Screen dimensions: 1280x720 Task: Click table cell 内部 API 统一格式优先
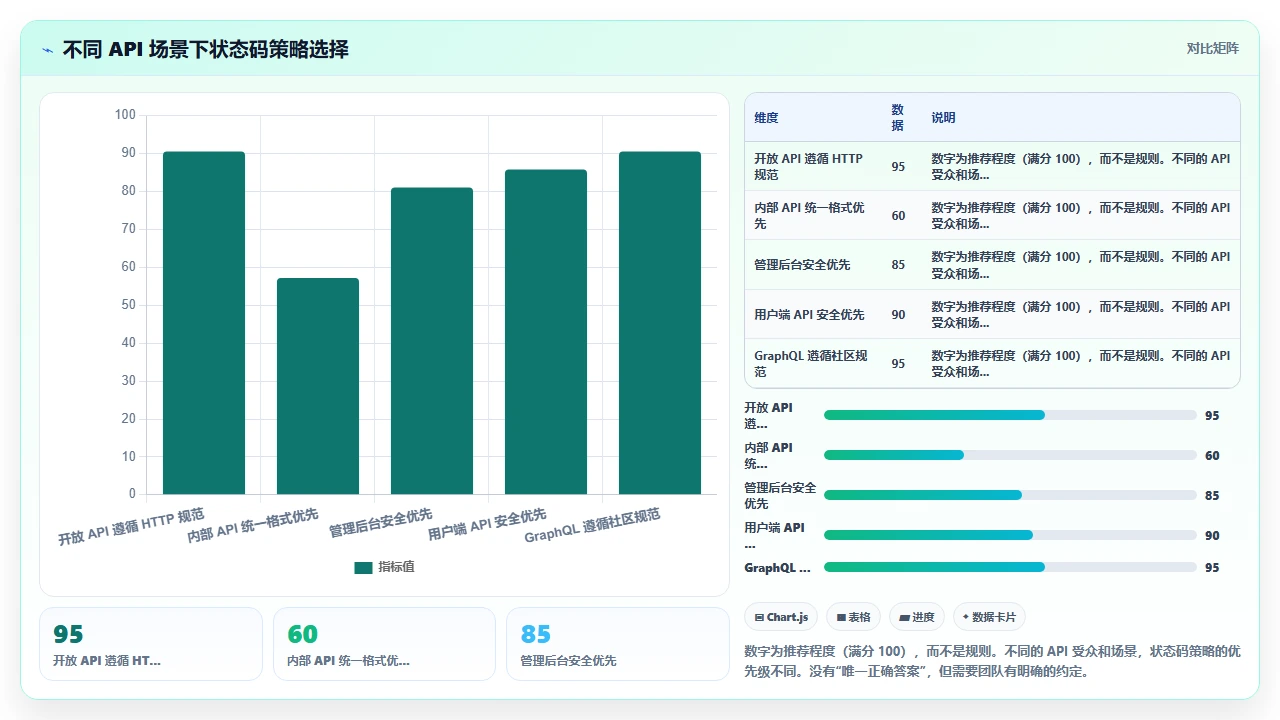[813, 215]
